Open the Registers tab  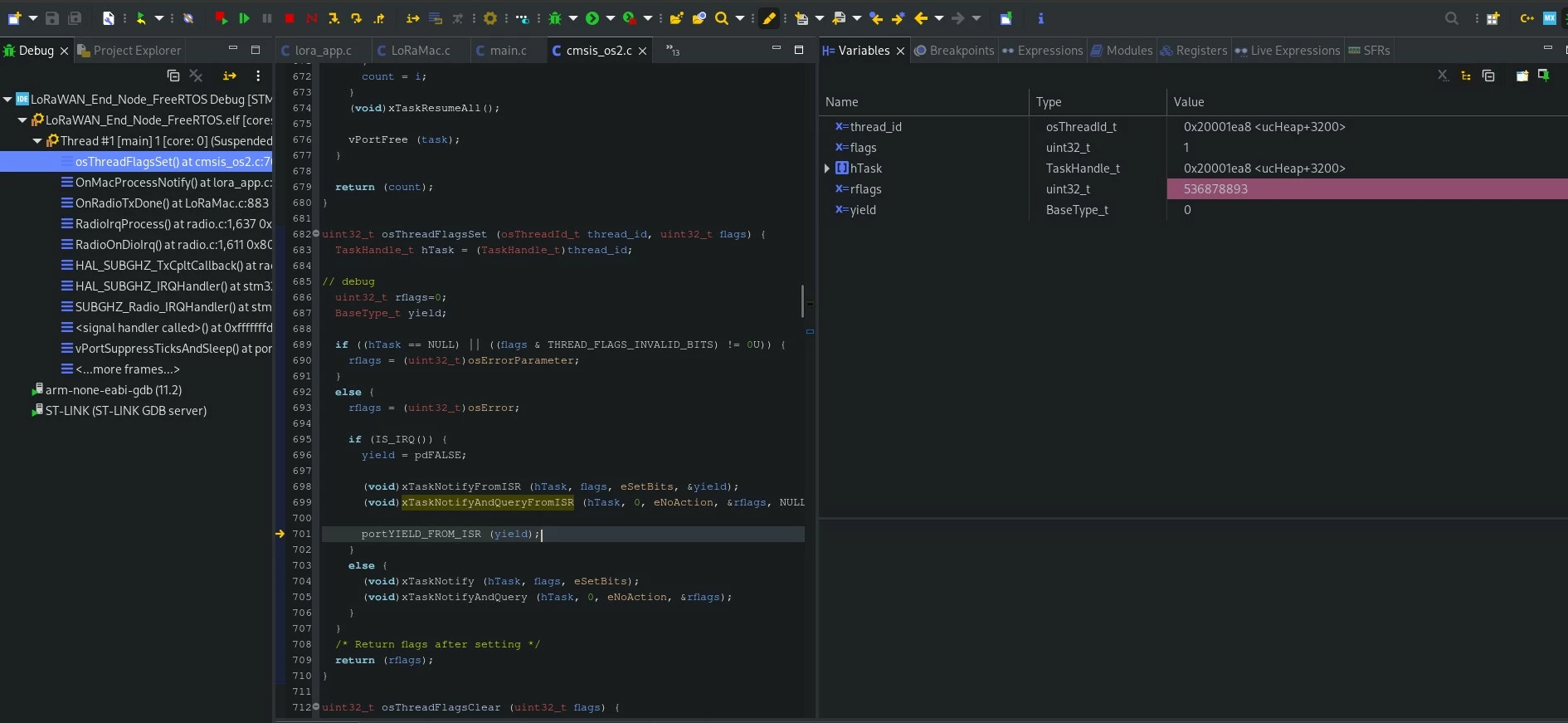(x=1193, y=51)
